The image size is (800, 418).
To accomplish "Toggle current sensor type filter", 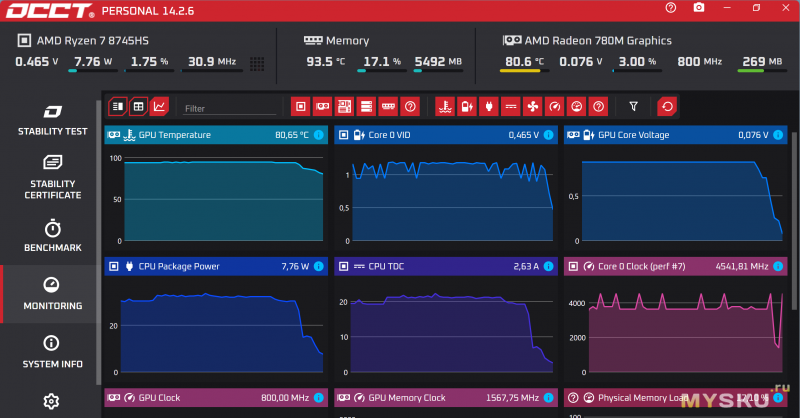I will coord(511,107).
